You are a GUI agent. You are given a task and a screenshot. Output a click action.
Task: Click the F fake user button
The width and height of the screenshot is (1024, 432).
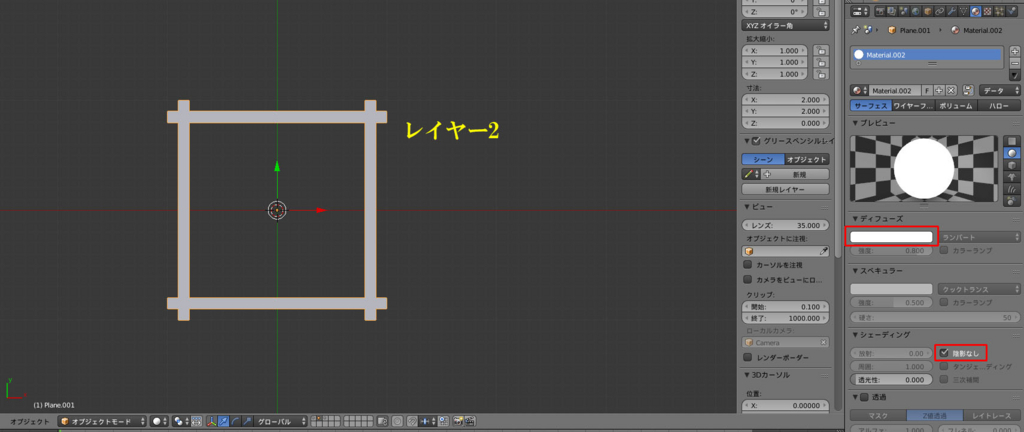tap(927, 91)
